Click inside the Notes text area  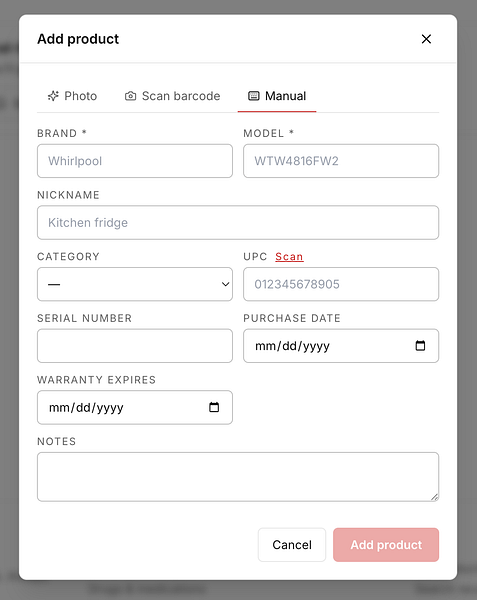click(x=238, y=476)
